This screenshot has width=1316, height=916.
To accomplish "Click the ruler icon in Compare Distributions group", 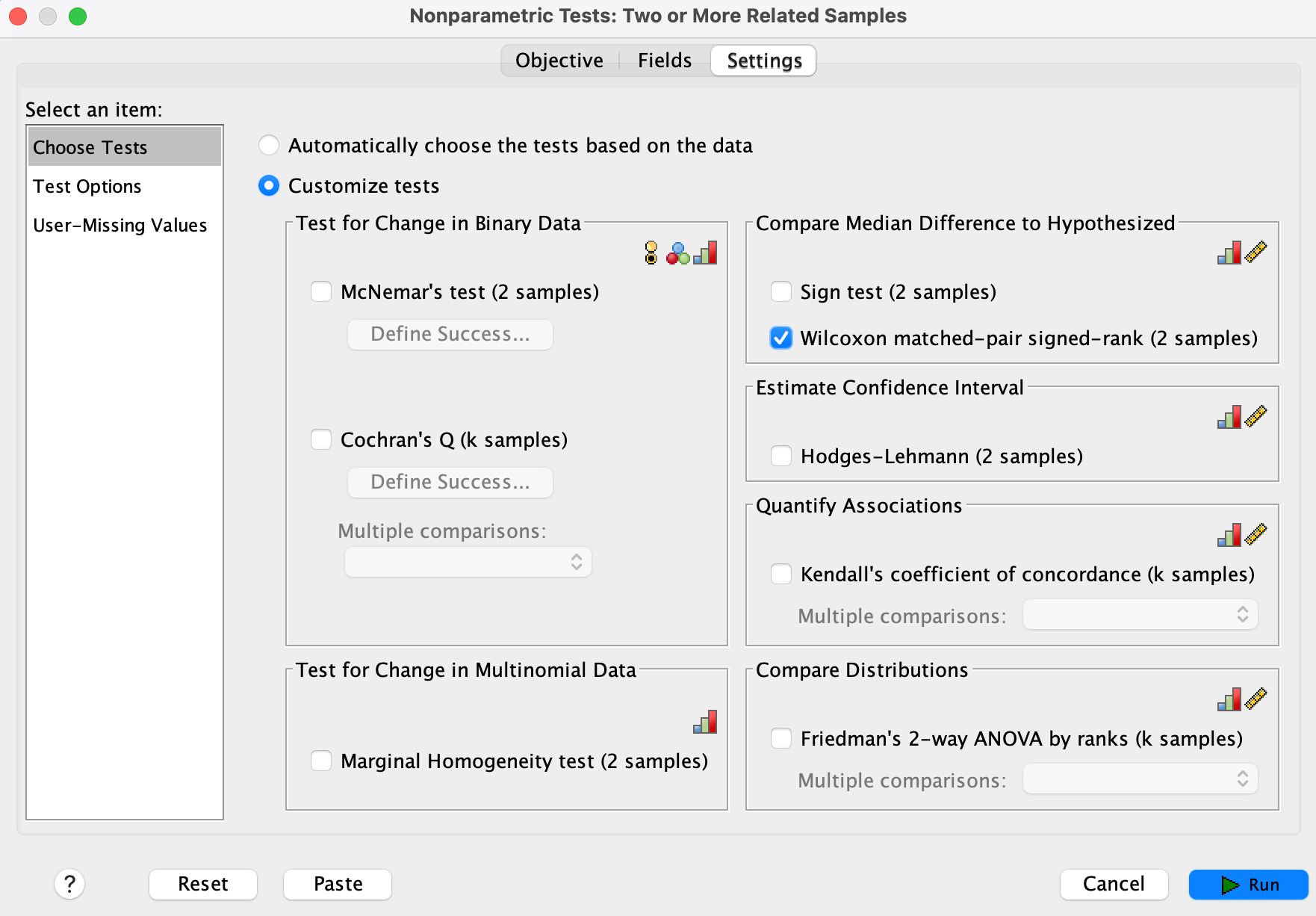I will click(x=1256, y=699).
